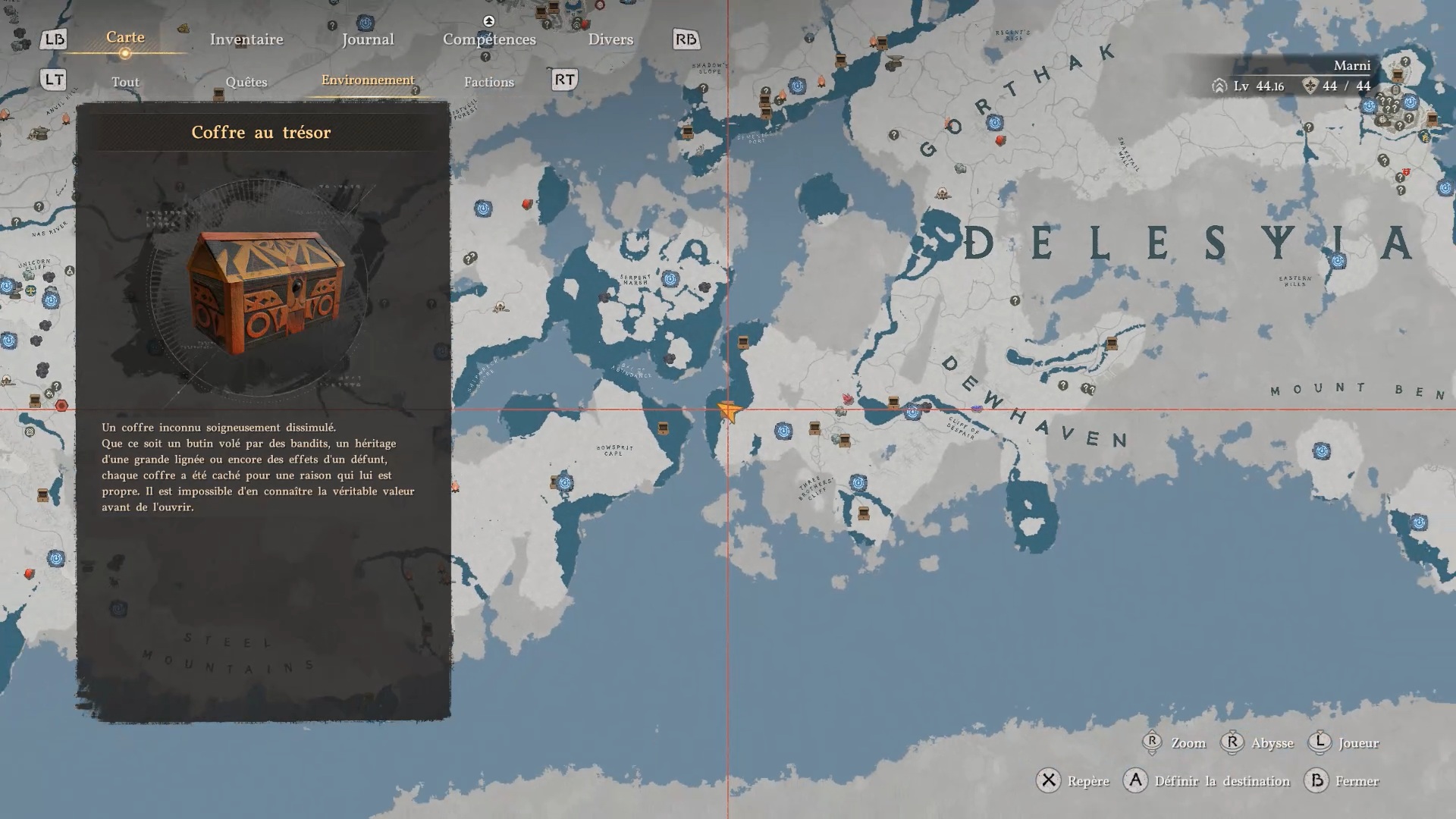Click red crystal icon near Dewhaven river
This screenshot has width=1456, height=819.
[848, 399]
